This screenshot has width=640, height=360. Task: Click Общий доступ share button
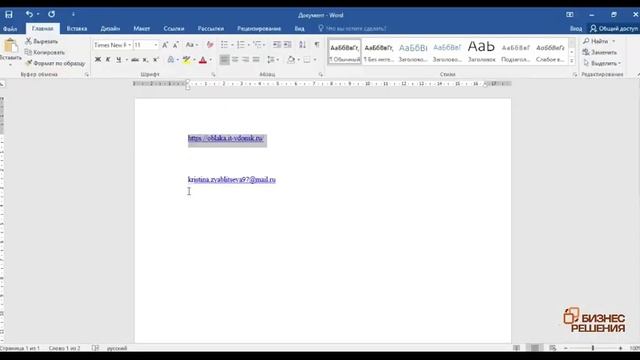pos(613,29)
